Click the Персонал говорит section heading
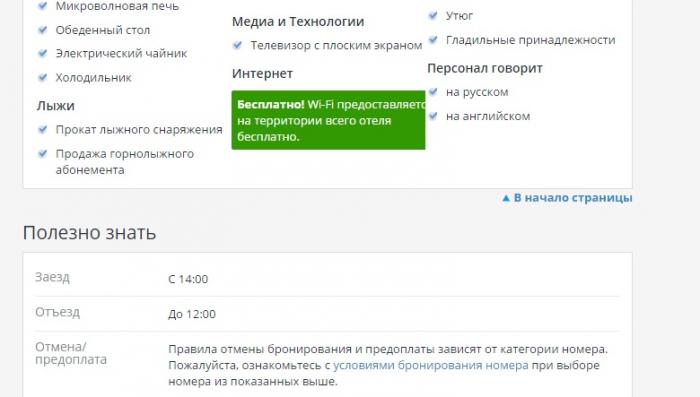This screenshot has width=700, height=397. [x=485, y=68]
